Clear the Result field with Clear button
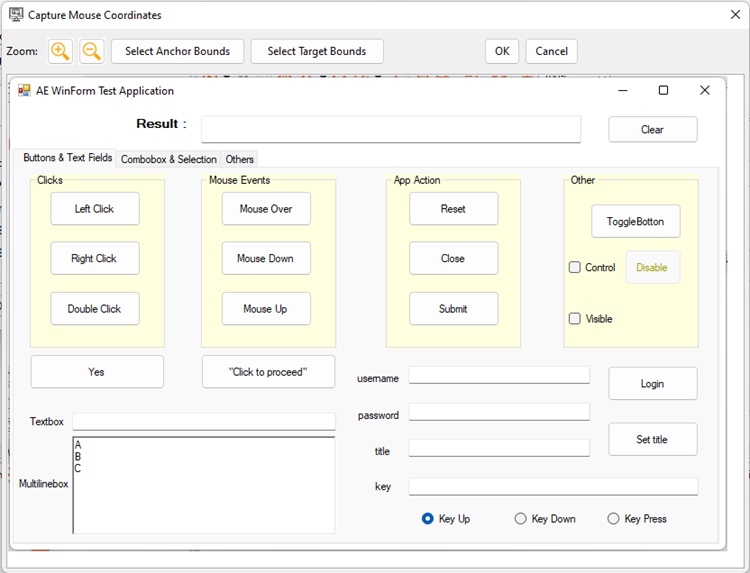 click(652, 129)
